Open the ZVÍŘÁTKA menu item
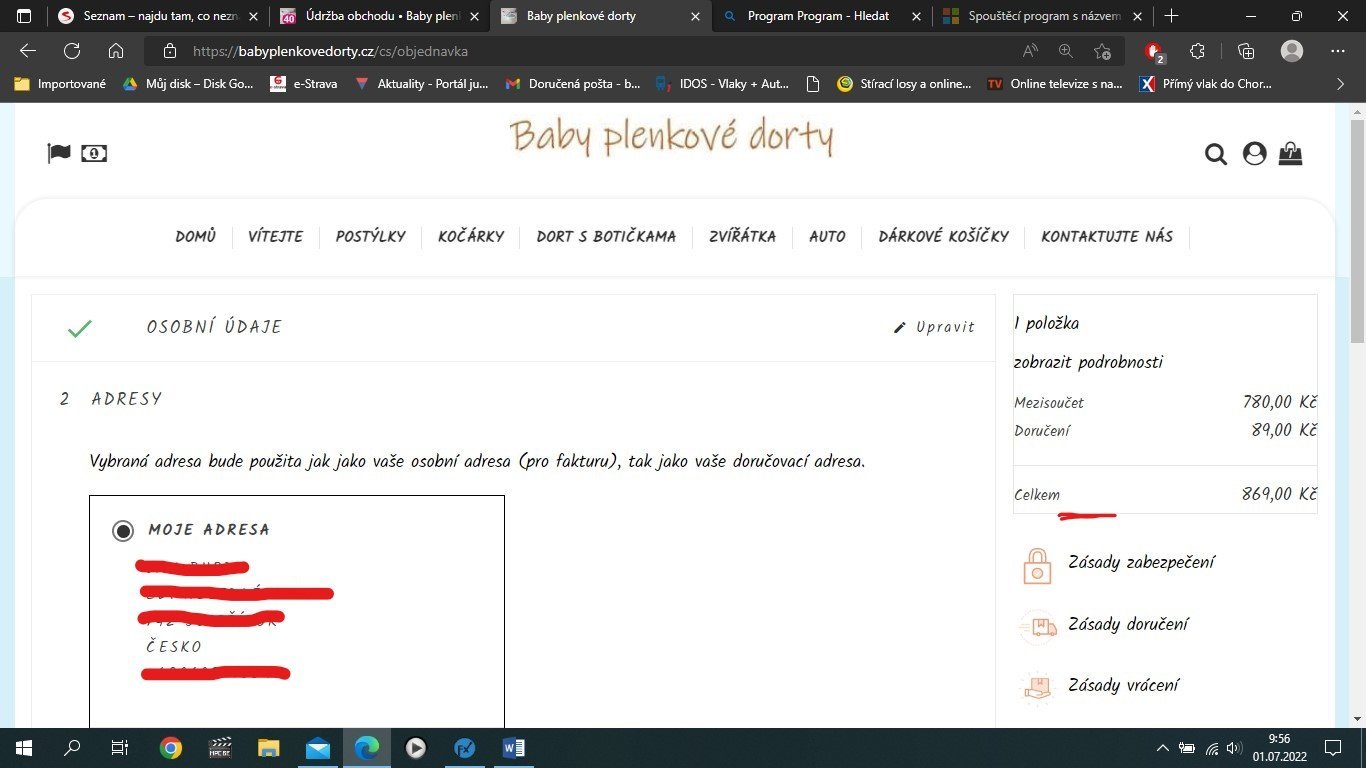The width and height of the screenshot is (1366, 768). (742, 237)
